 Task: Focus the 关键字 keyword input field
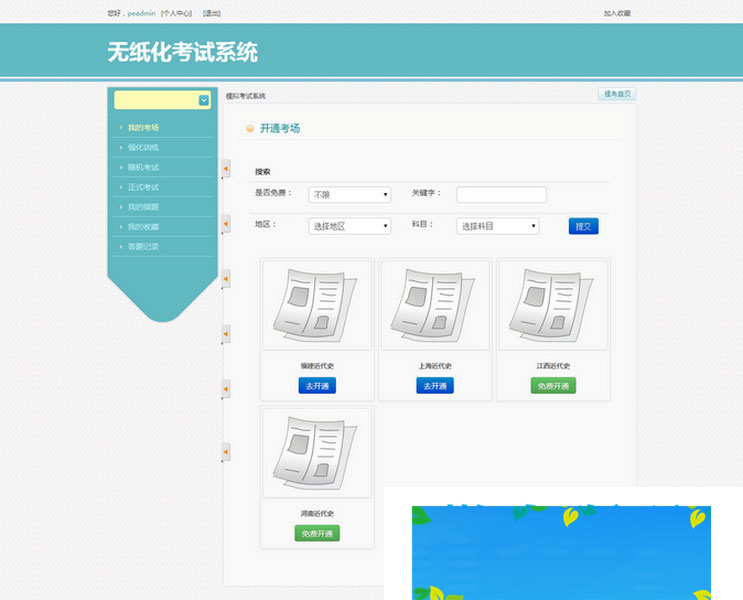(501, 195)
